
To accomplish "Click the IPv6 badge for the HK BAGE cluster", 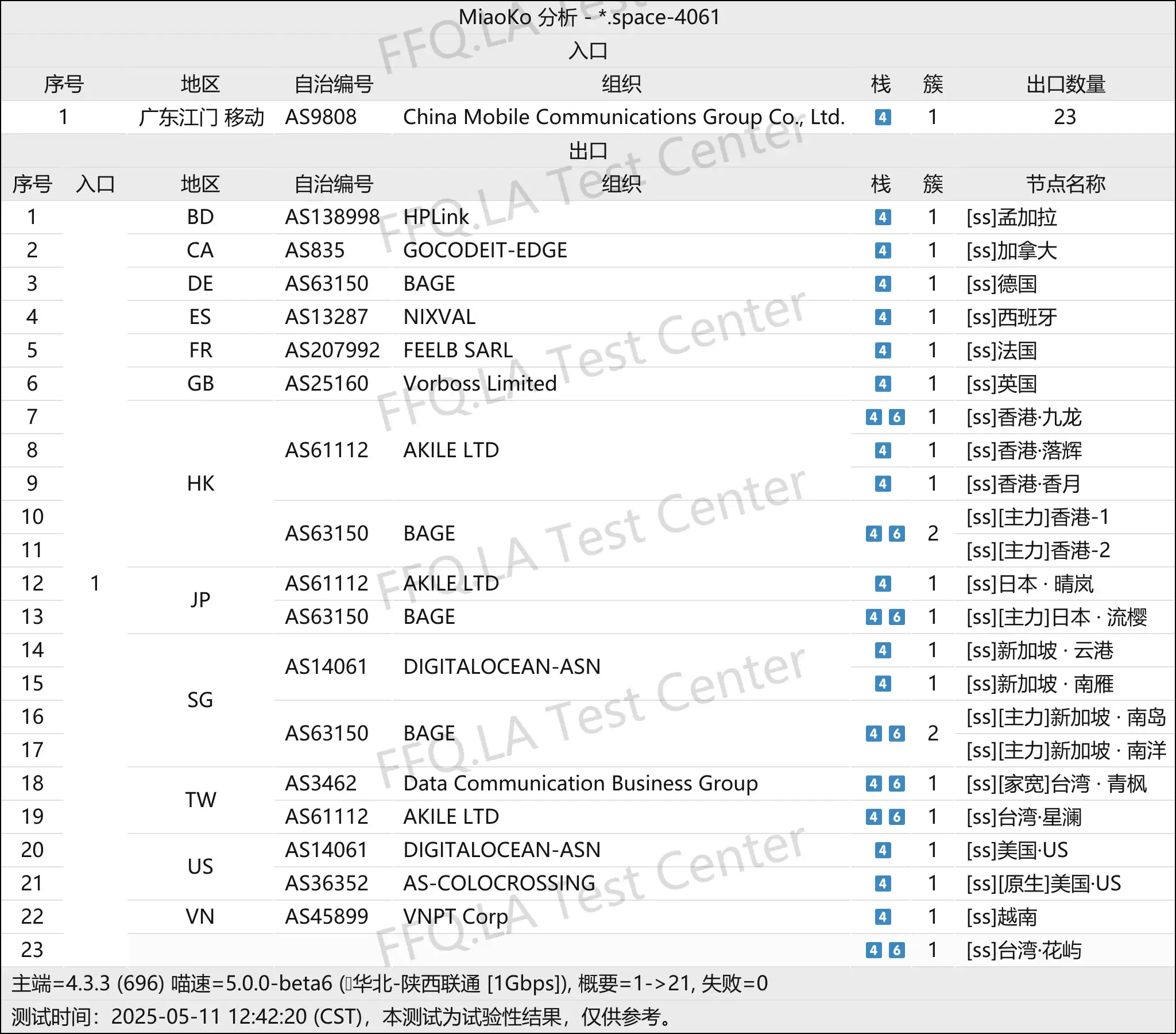I will [x=896, y=534].
